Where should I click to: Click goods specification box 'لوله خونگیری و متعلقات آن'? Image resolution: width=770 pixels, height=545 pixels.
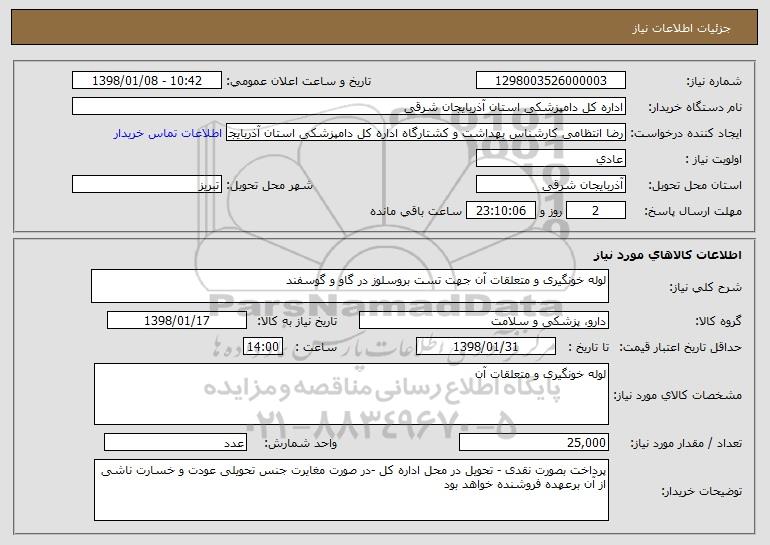point(351,394)
